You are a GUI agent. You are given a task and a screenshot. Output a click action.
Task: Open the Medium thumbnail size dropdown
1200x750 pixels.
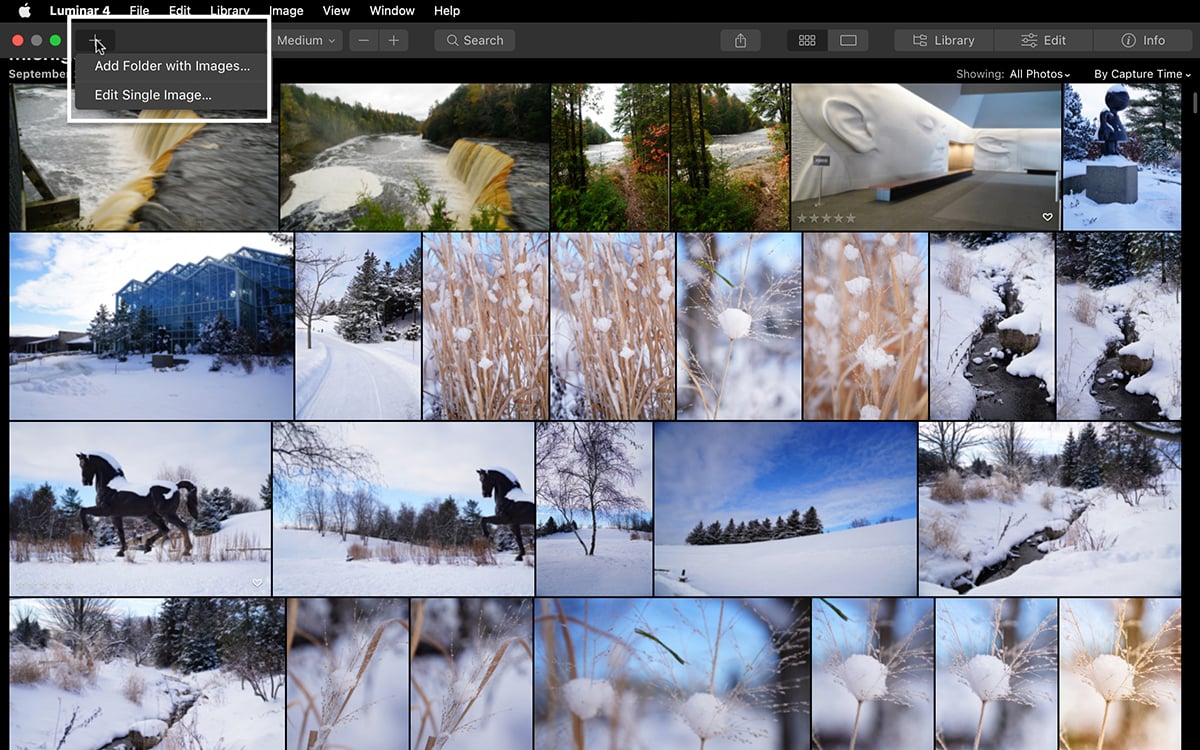pos(305,40)
